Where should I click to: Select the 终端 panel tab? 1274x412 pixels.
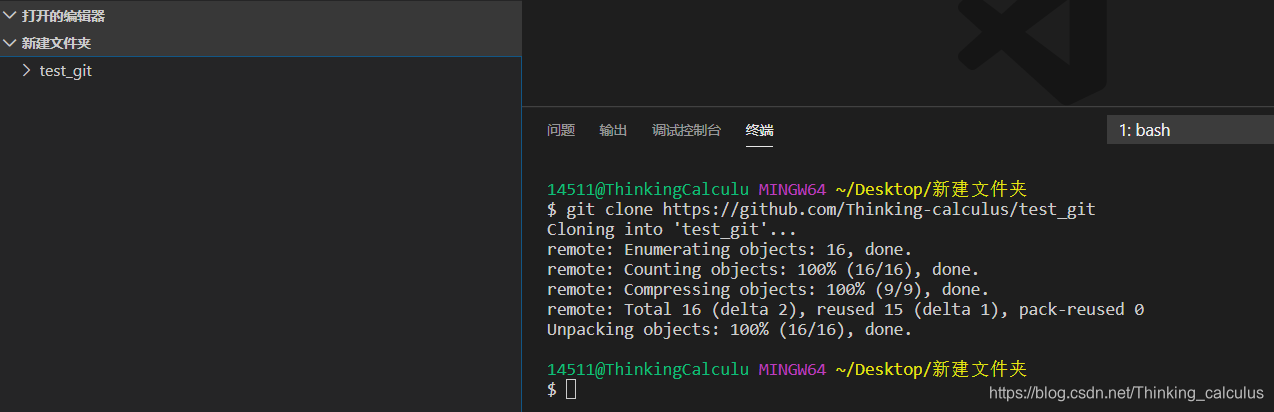pos(759,130)
